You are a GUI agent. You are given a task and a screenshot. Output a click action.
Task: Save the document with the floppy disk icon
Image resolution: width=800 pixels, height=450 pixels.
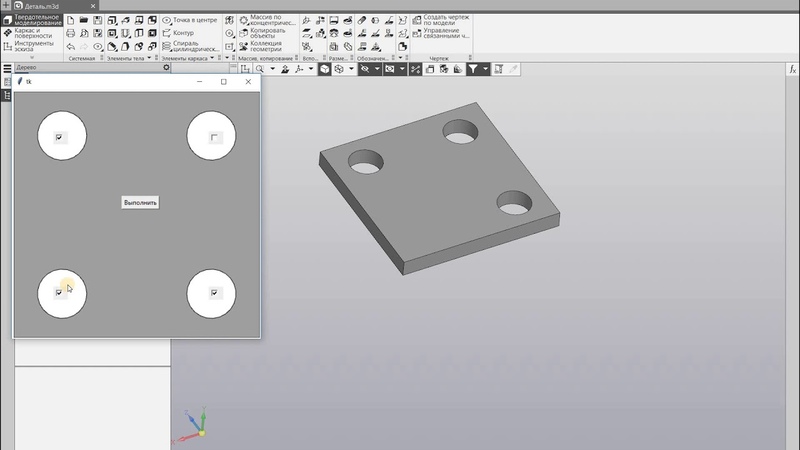pos(97,20)
